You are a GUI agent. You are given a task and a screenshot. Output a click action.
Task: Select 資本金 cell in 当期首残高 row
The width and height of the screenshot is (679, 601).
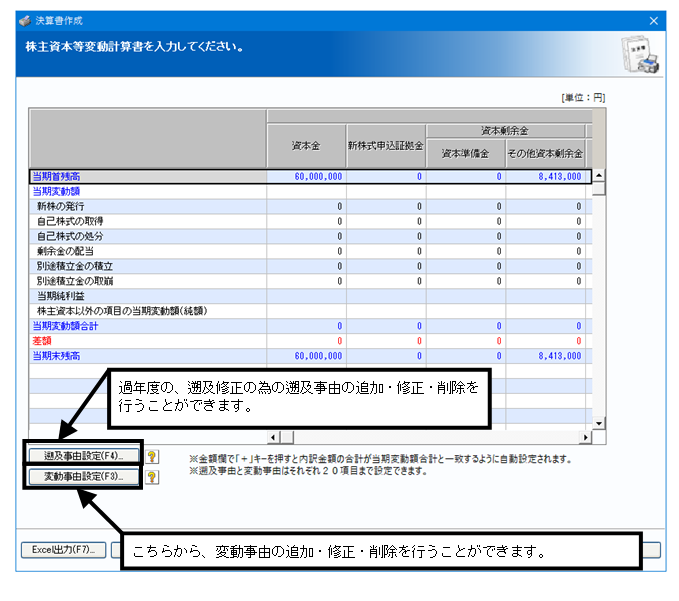[307, 176]
